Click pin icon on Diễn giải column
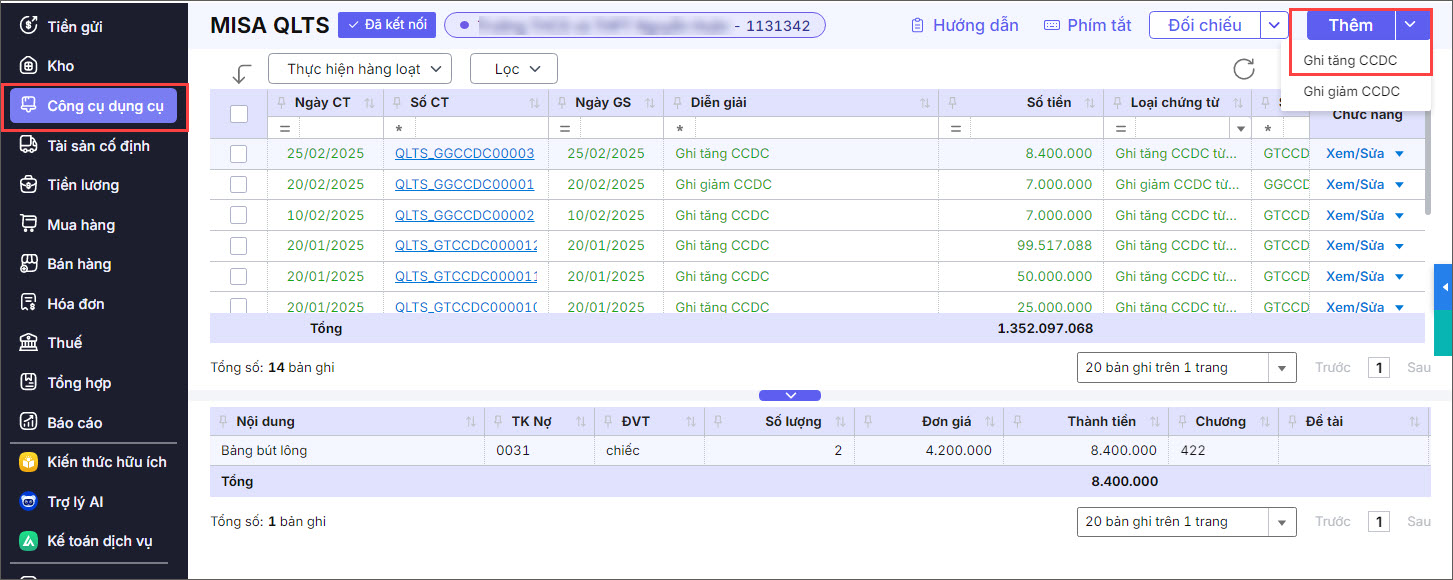The width and height of the screenshot is (1453, 580). pyautogui.click(x=676, y=102)
